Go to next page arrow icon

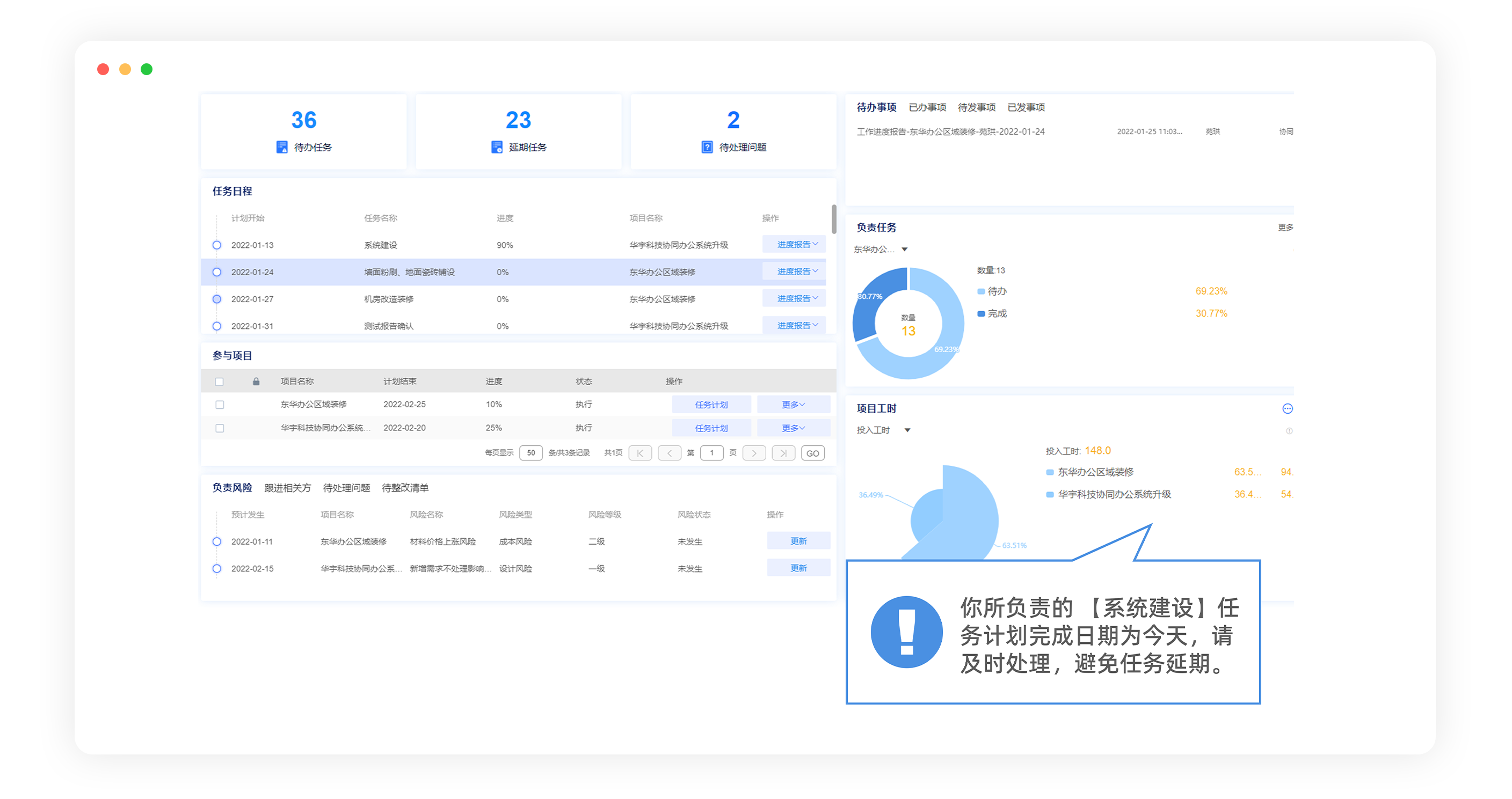pos(754,453)
